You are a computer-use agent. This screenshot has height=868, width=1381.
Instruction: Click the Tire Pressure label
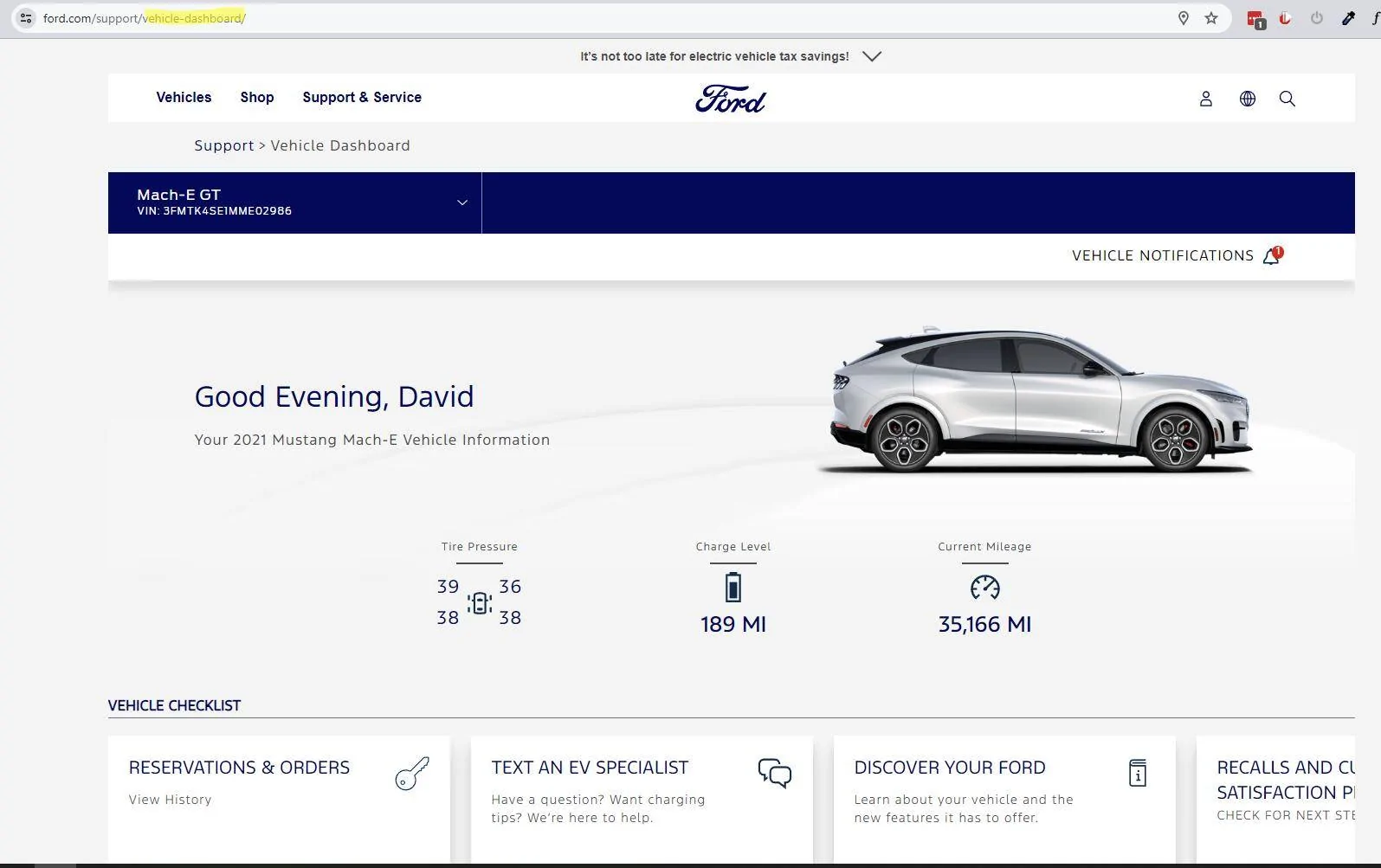point(479,547)
